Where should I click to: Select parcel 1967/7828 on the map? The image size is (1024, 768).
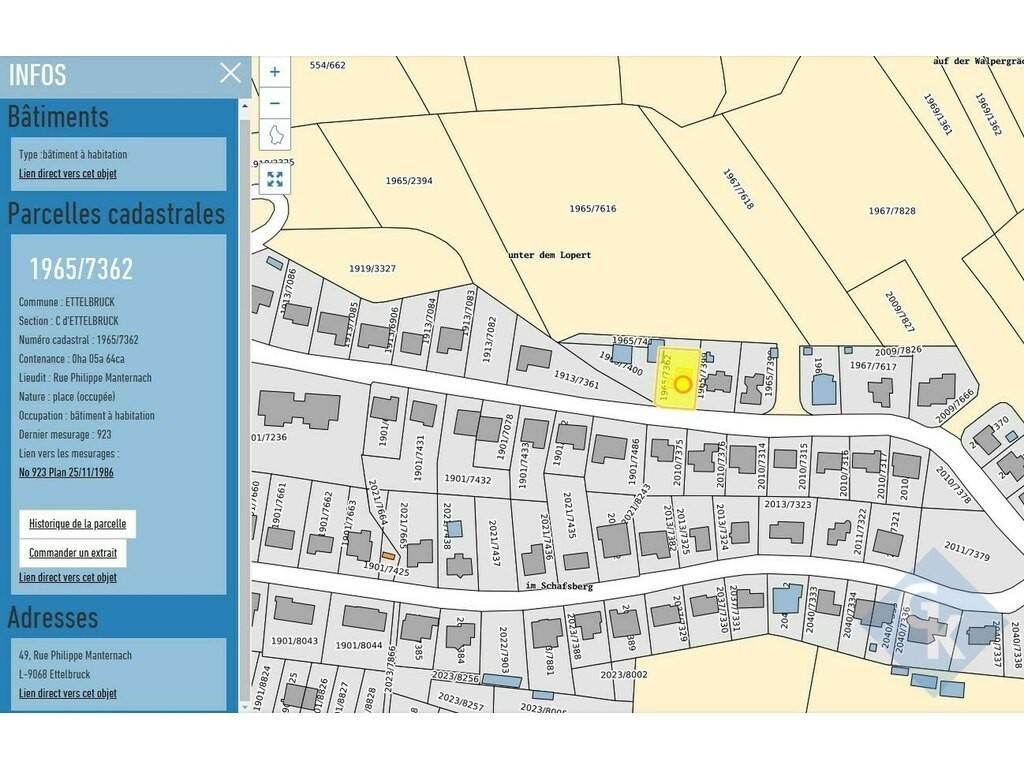coord(891,211)
